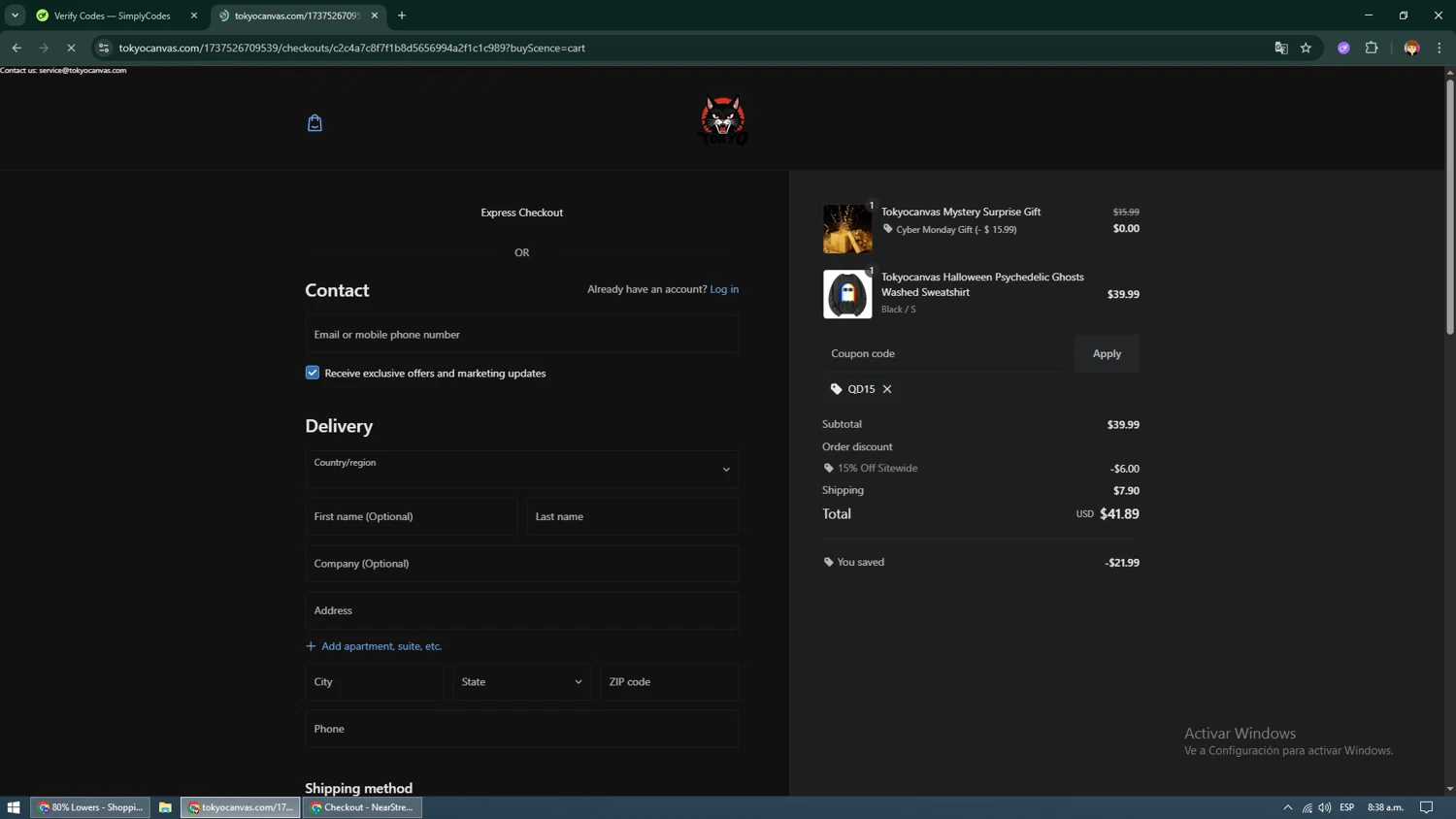Focus the City field
1456x819 pixels.
(375, 682)
